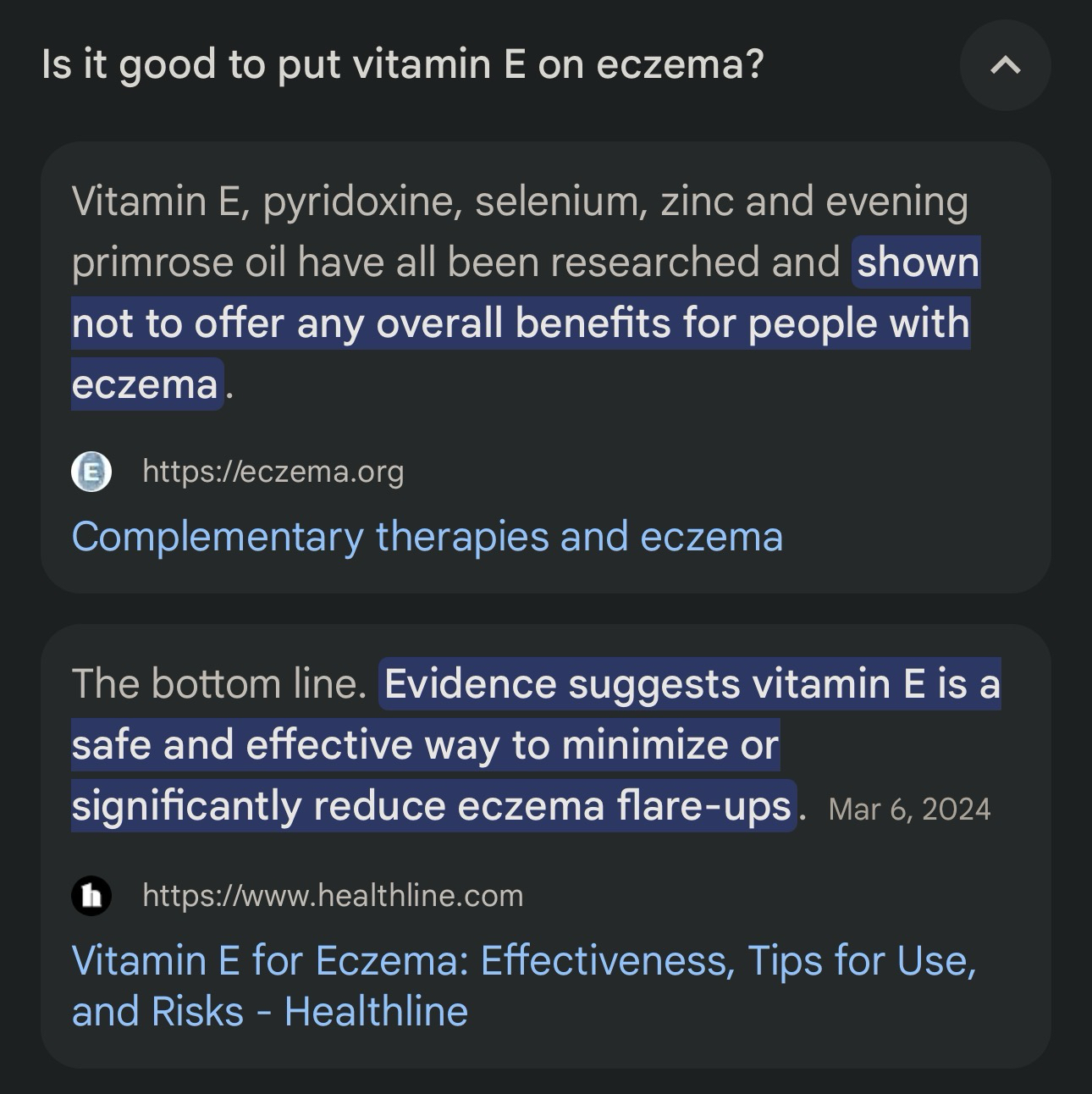The image size is (1092, 1094).
Task: Open "Complementary therapies and eczema" link
Action: click(x=427, y=537)
